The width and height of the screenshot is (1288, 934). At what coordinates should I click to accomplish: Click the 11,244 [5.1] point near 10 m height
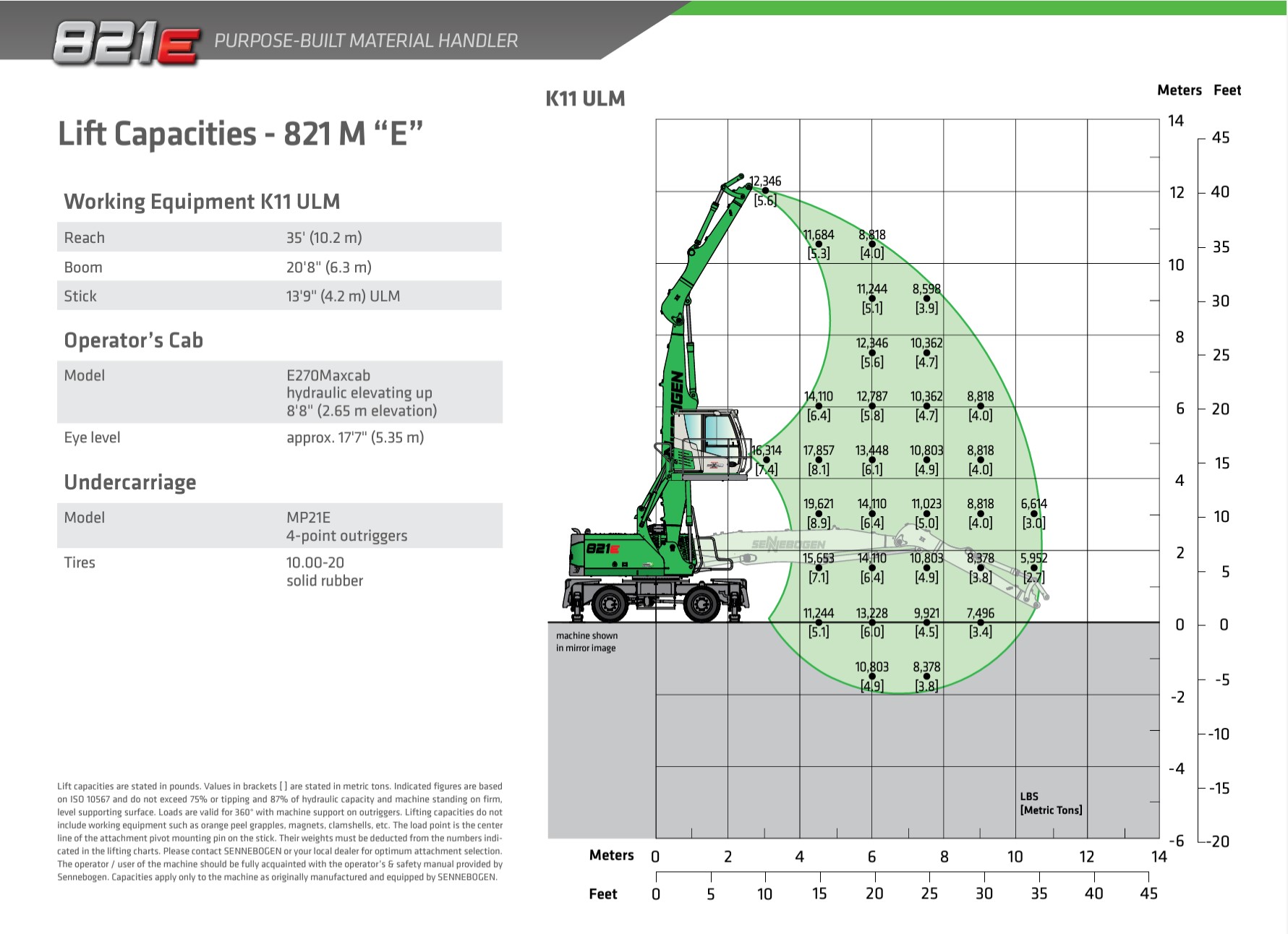tap(872, 298)
